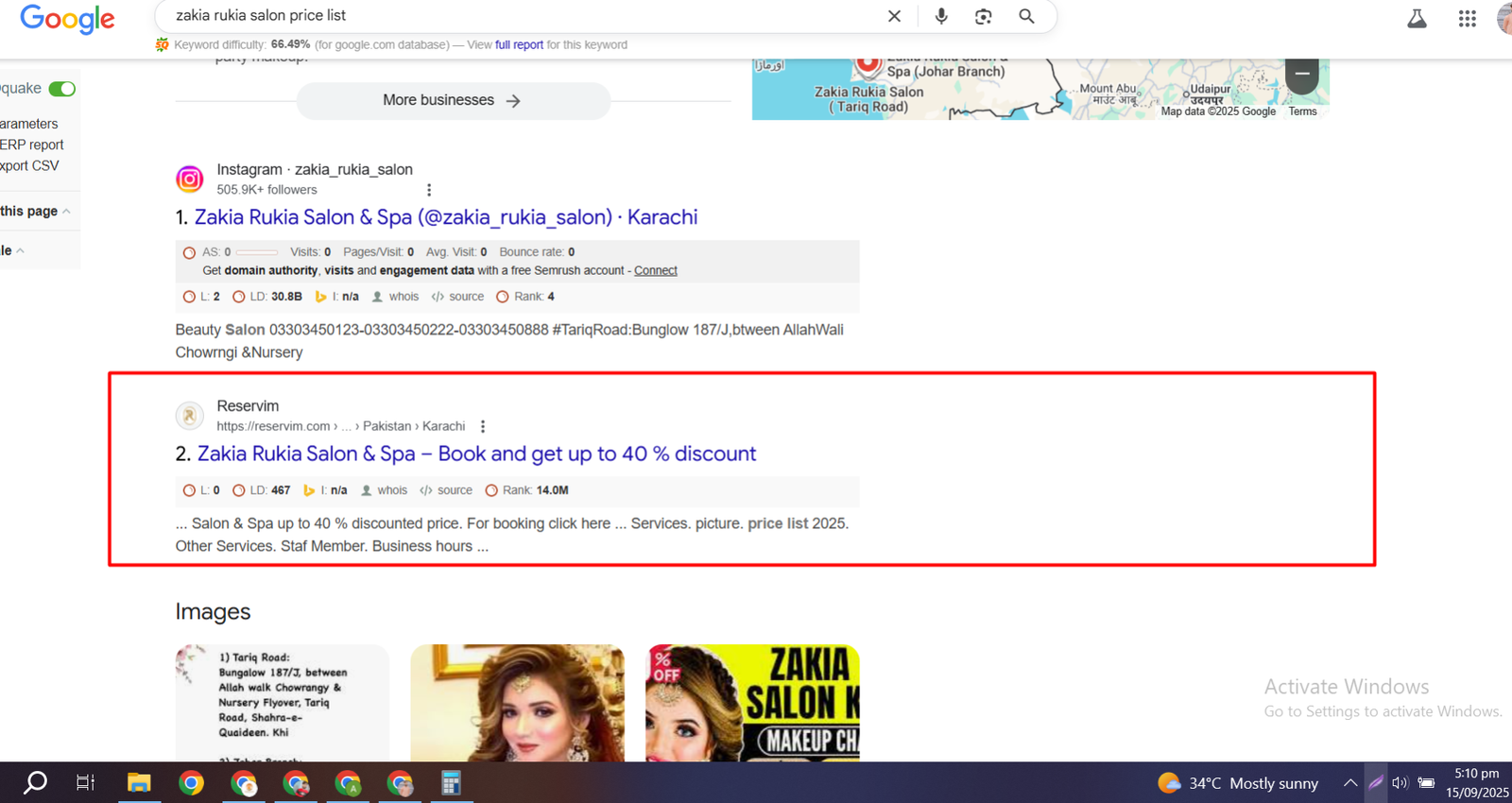Show hidden system tray icons
This screenshot has width=1512, height=803.
(x=1350, y=783)
